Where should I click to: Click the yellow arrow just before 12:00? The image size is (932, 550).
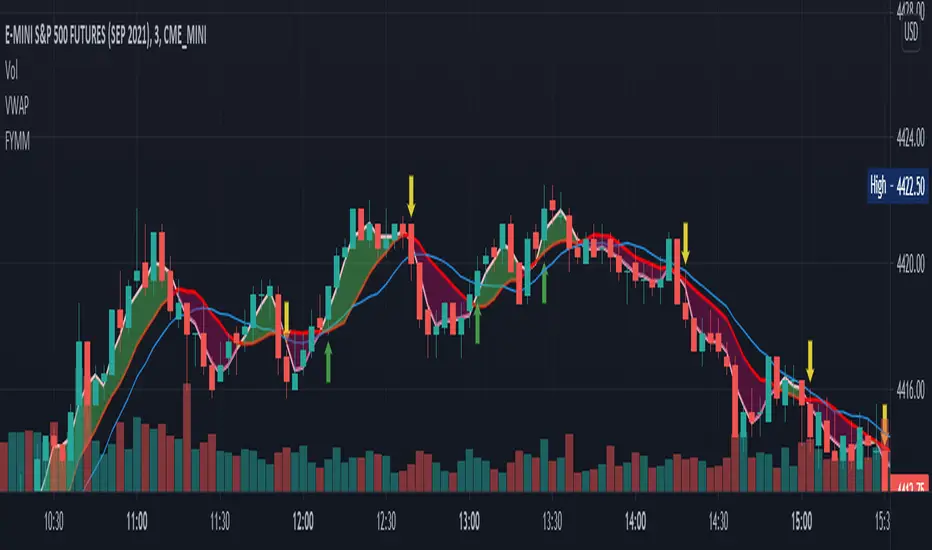click(287, 316)
